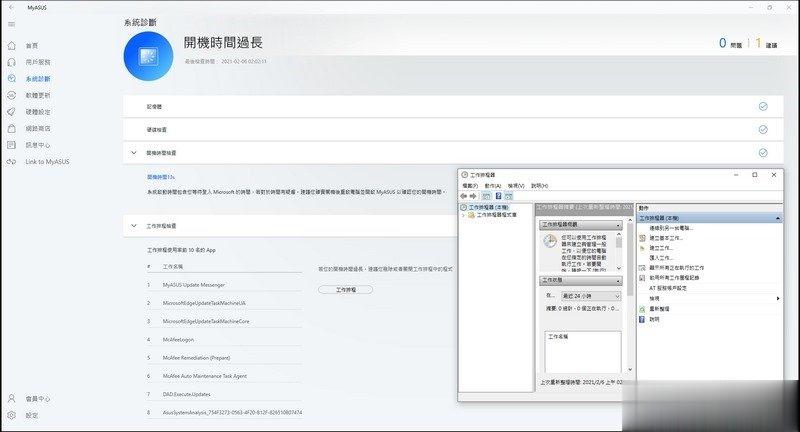
Task: Click 建立工作 in the actions pane
Action: (661, 248)
